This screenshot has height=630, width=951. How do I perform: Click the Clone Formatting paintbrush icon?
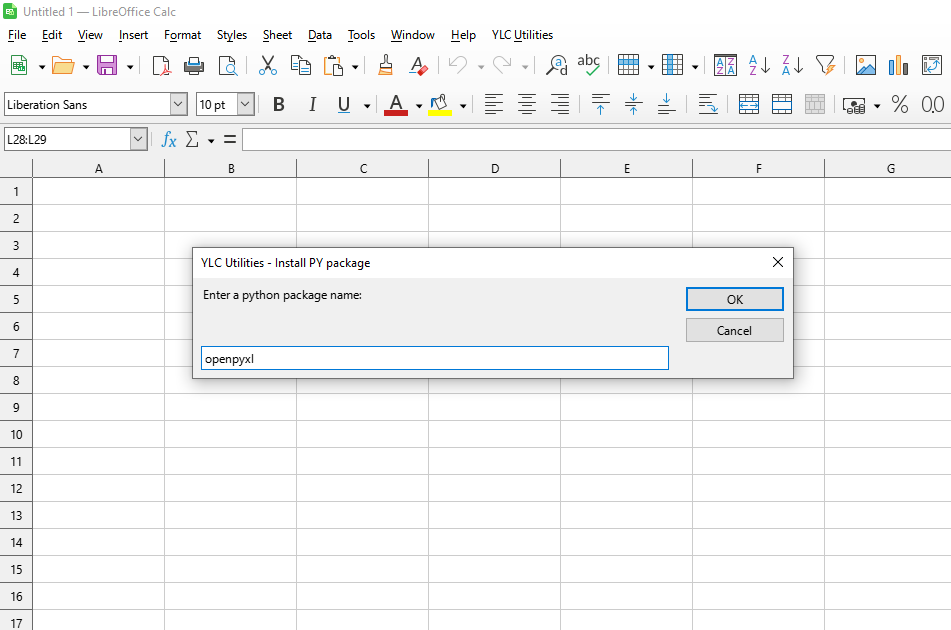click(x=386, y=66)
